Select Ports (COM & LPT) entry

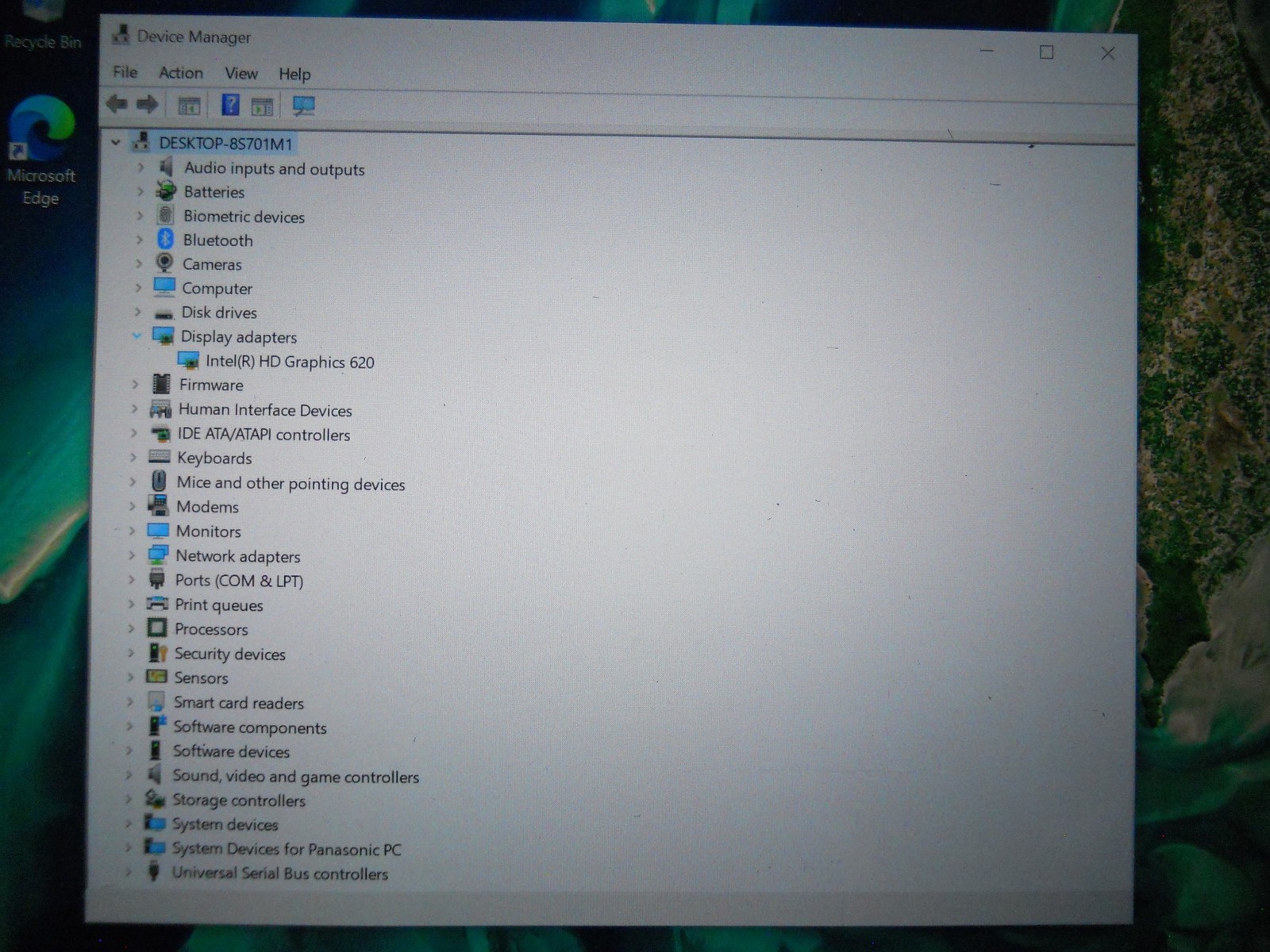click(239, 581)
